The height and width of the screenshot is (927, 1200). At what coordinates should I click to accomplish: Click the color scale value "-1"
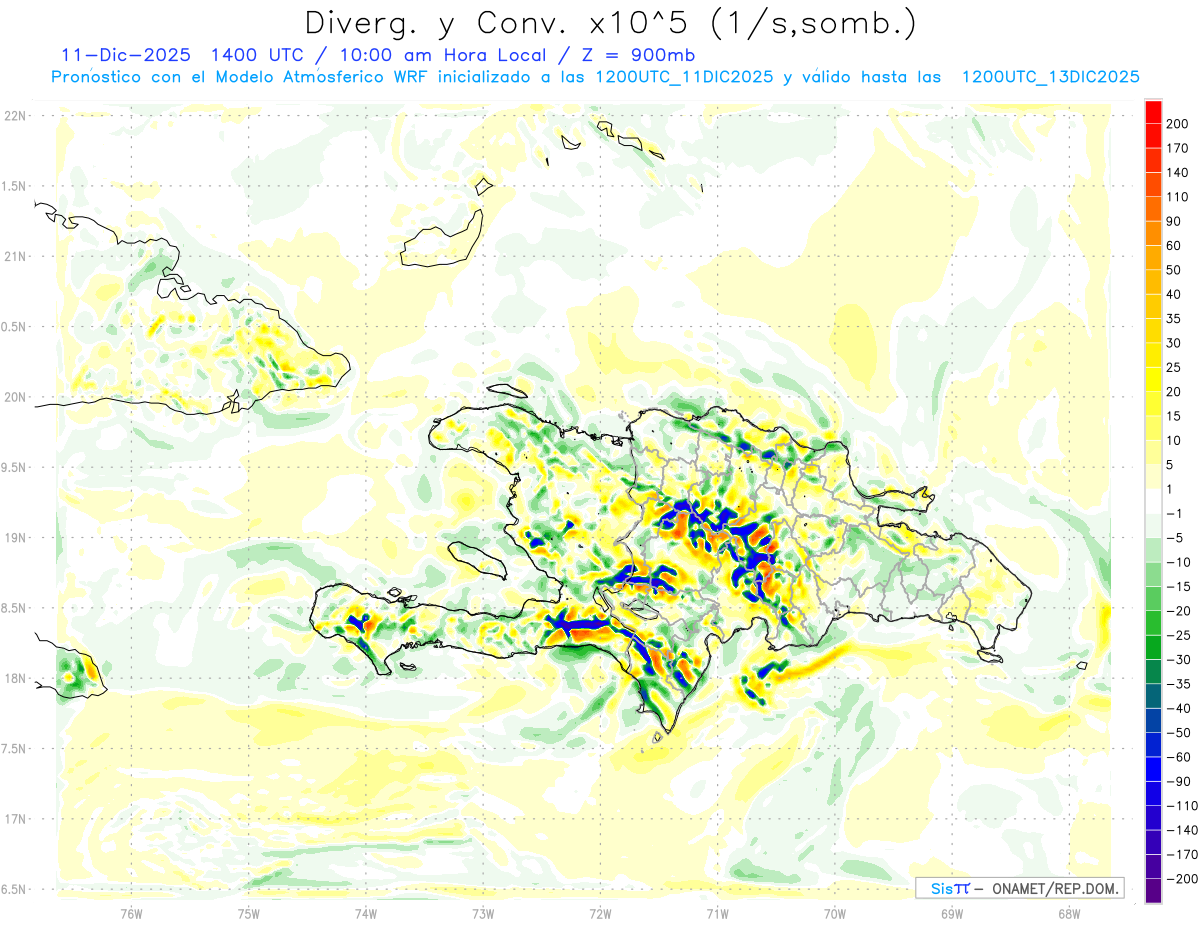[x=1176, y=513]
